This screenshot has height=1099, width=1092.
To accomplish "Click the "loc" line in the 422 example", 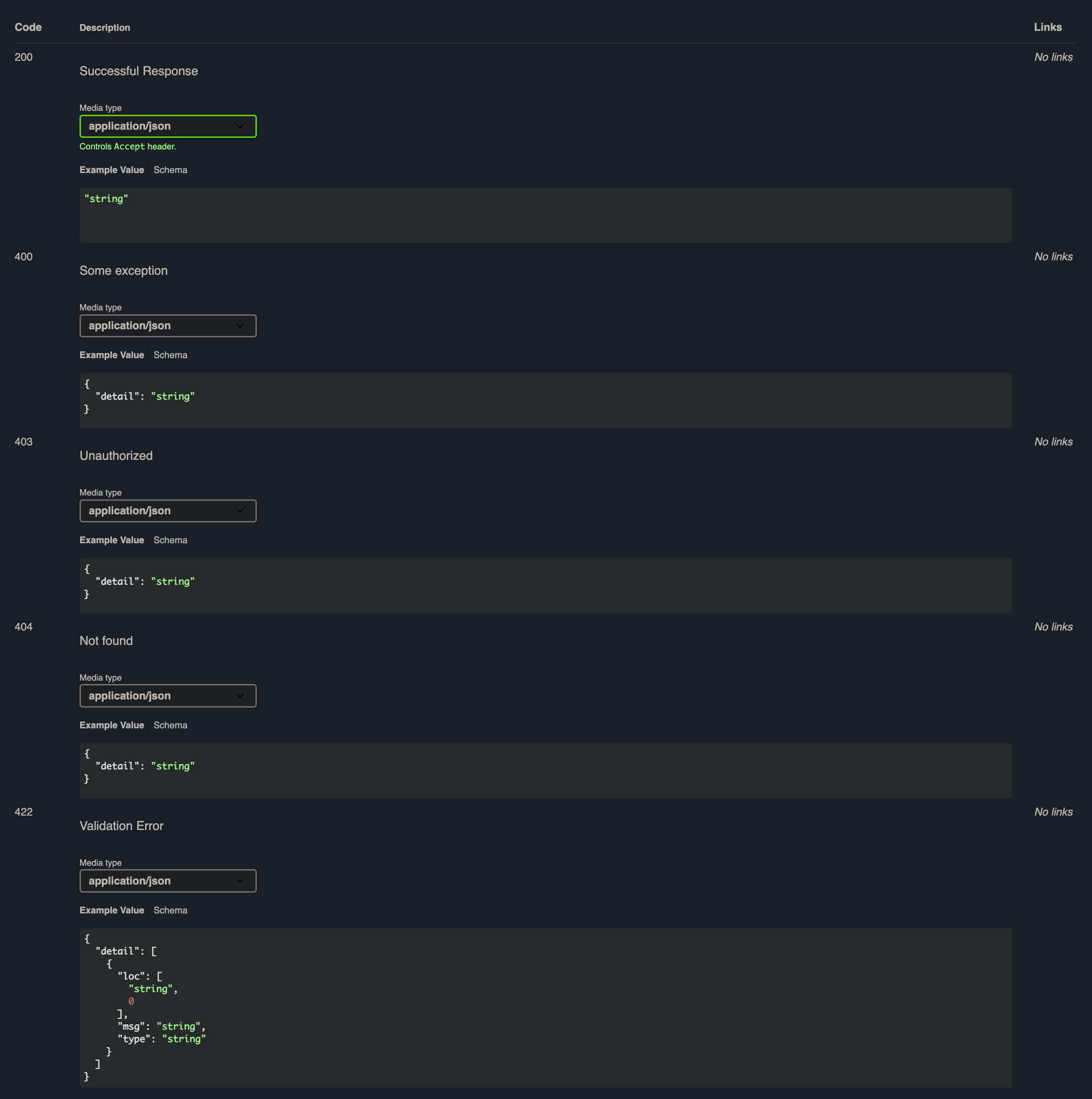I will pos(140,976).
